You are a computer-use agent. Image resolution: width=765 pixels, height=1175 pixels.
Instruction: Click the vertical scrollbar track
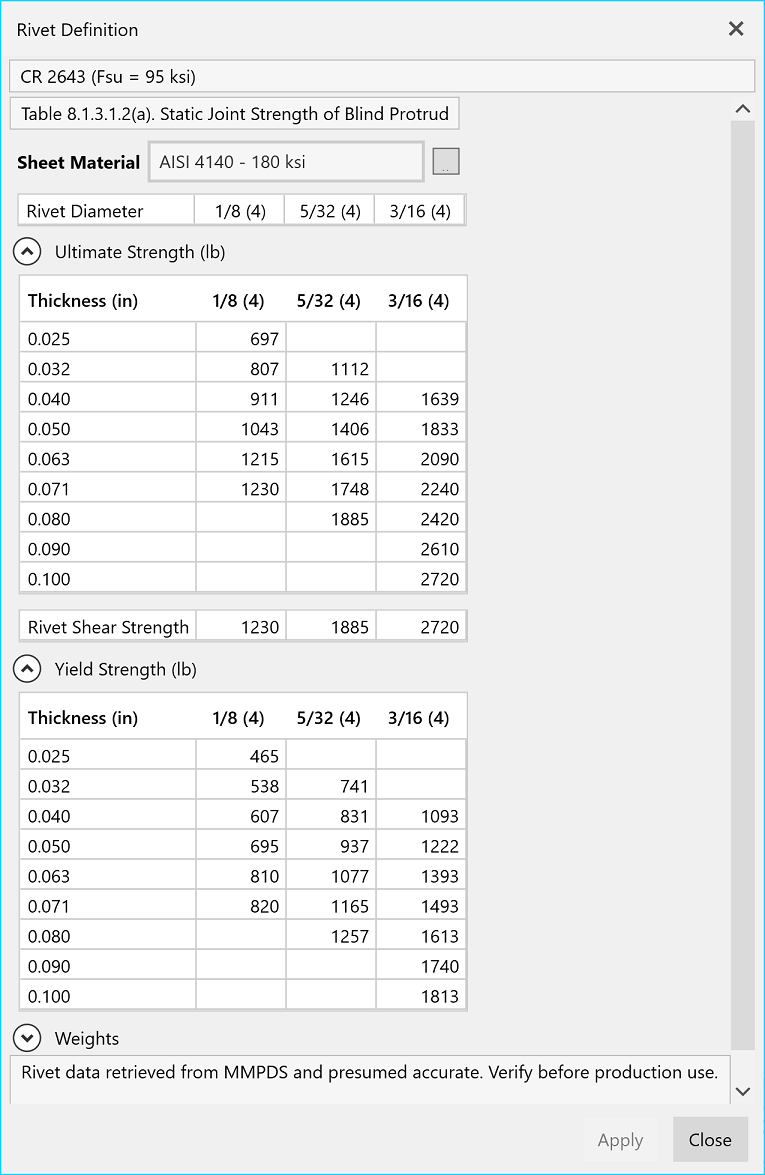click(743, 585)
